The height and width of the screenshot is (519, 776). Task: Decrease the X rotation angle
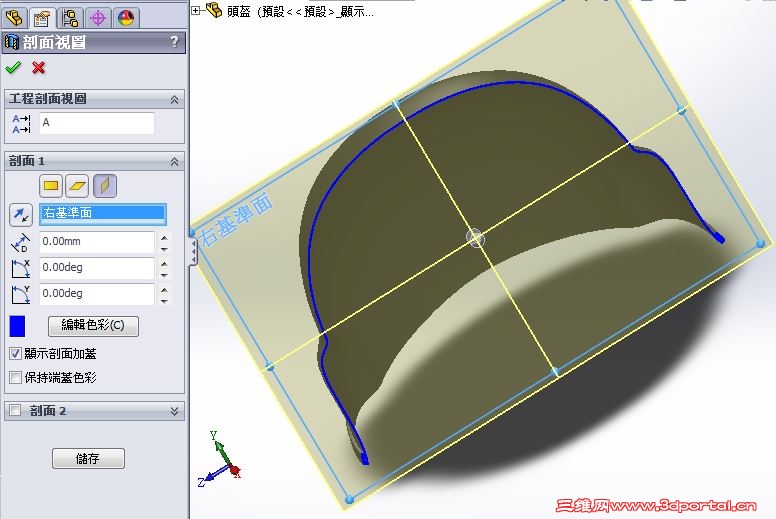[x=164, y=274]
